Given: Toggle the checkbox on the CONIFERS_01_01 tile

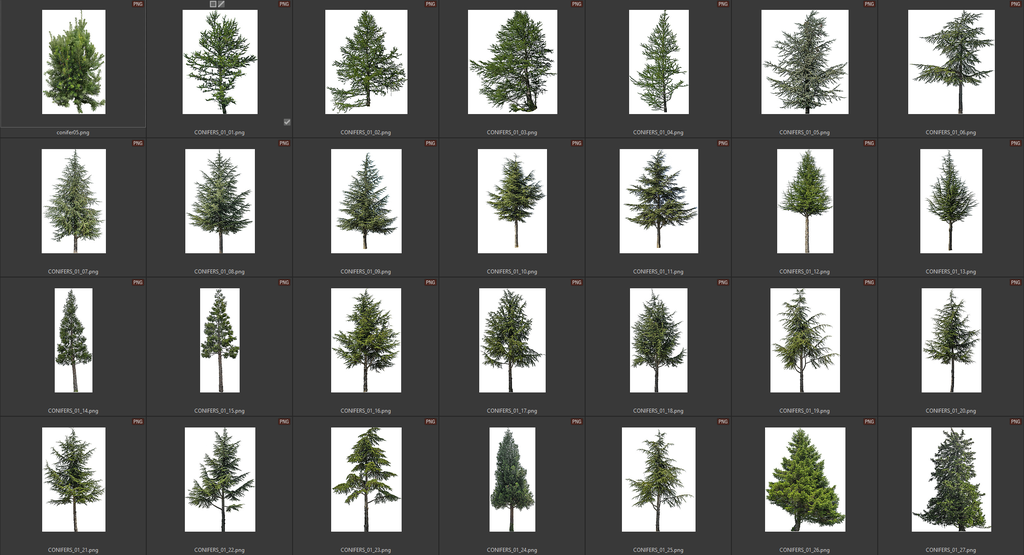Looking at the screenshot, I should [x=287, y=122].
